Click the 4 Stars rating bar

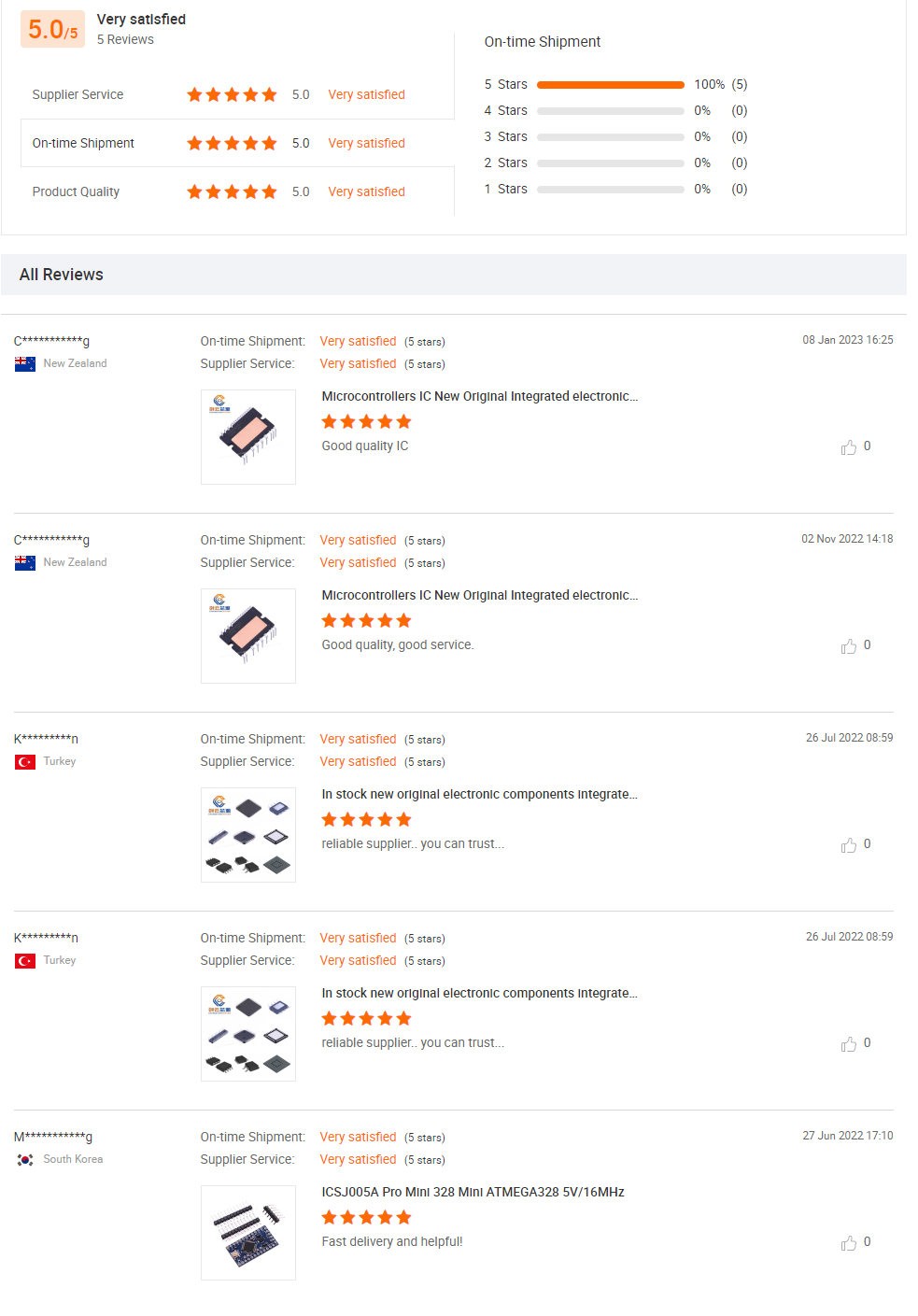(x=611, y=111)
